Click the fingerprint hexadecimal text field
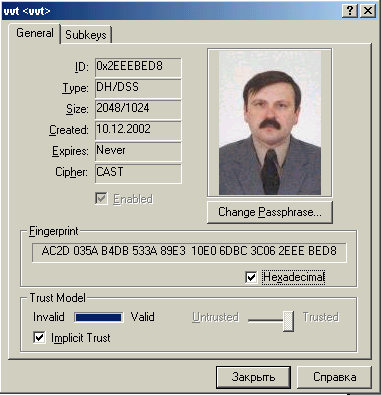This screenshot has width=381, height=395. pyautogui.click(x=189, y=252)
